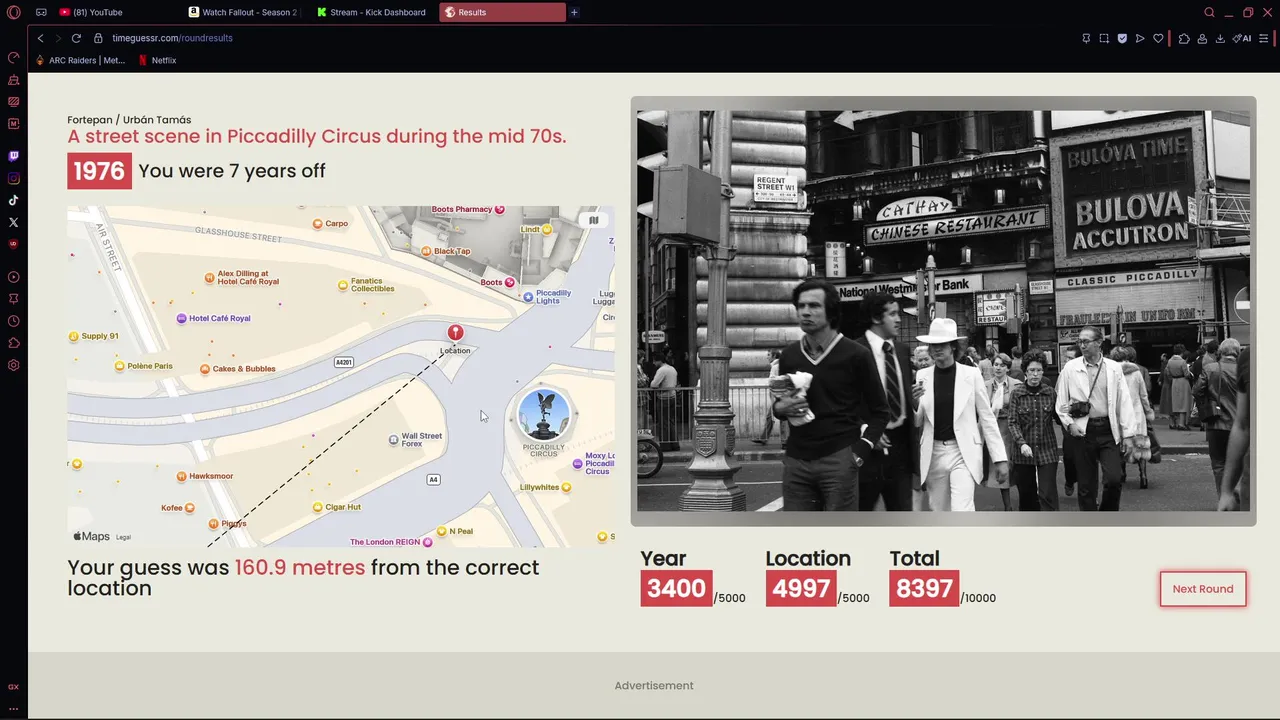
Task: Open a new tab with plus button
Action: [574, 12]
